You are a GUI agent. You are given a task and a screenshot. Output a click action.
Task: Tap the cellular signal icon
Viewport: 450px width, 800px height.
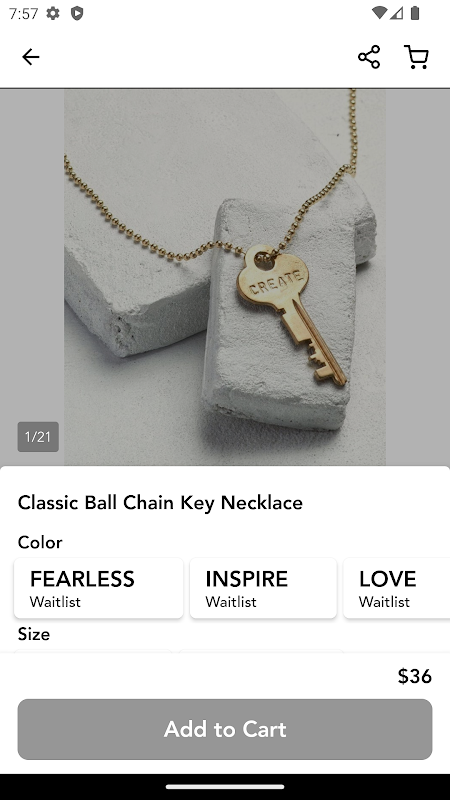click(x=396, y=13)
